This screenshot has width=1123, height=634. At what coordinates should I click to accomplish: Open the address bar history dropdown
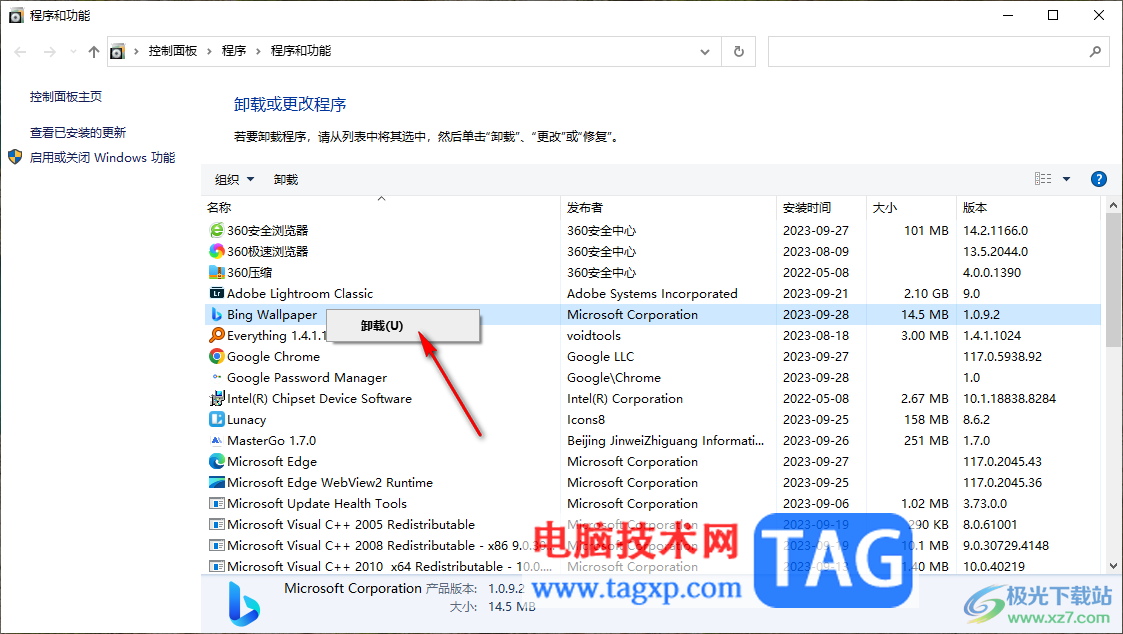[705, 52]
